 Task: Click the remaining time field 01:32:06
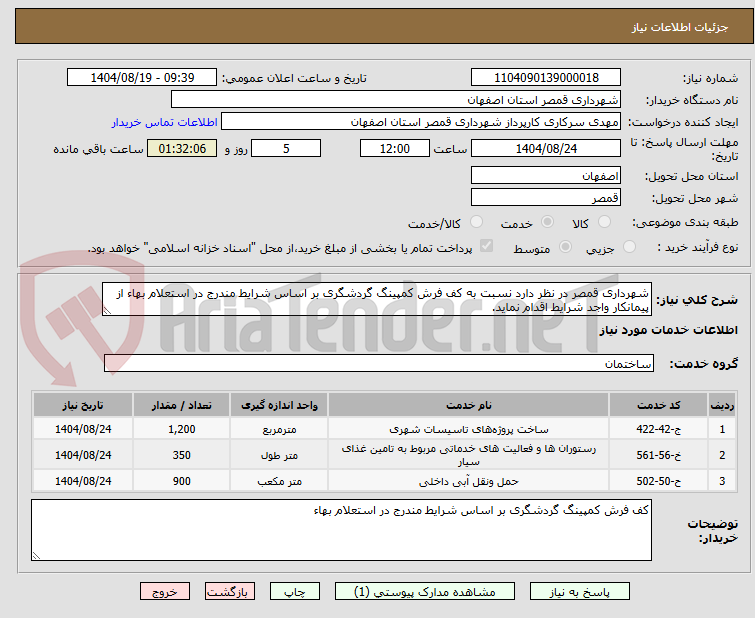pyautogui.click(x=182, y=148)
